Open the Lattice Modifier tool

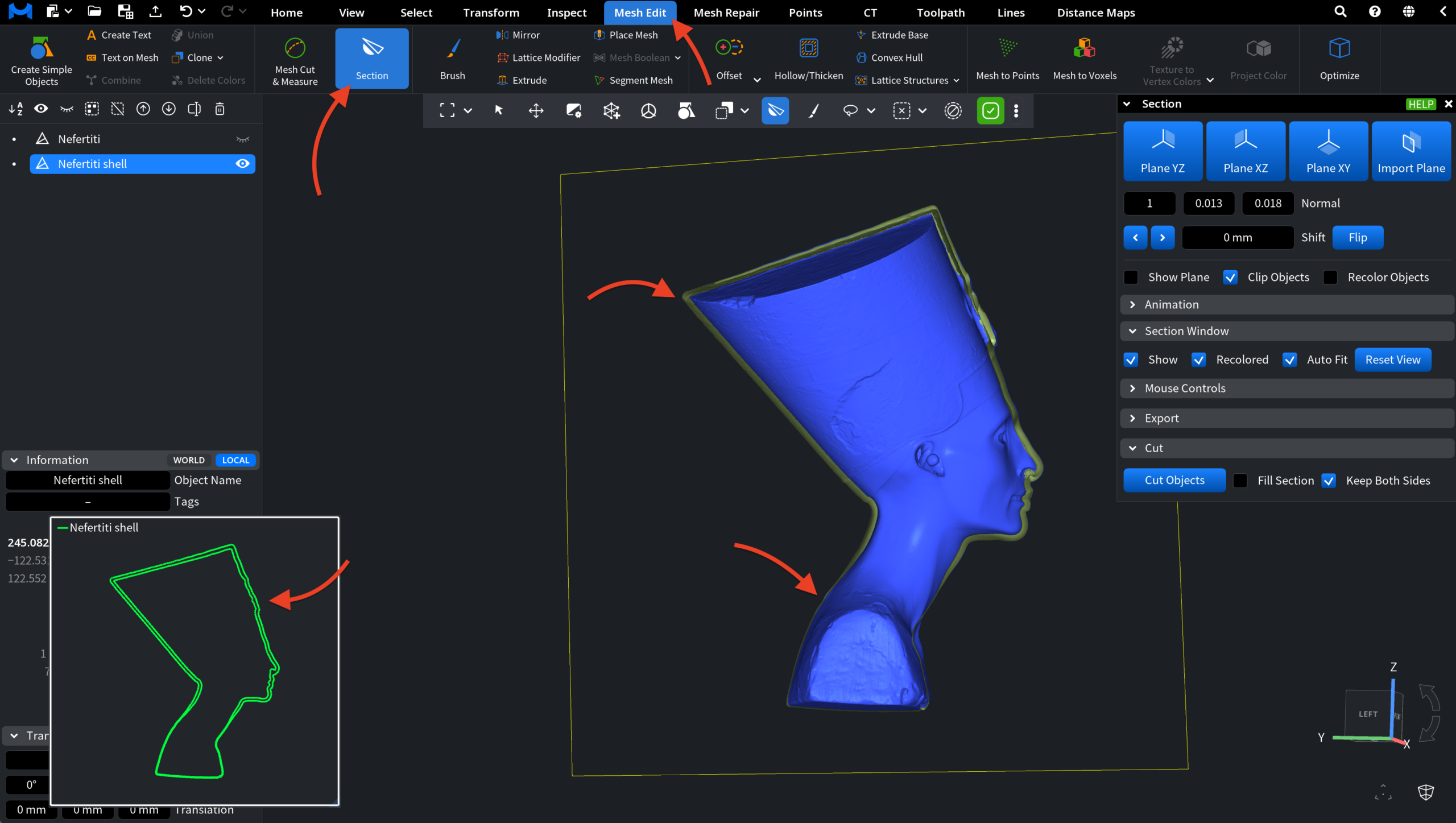[539, 57]
